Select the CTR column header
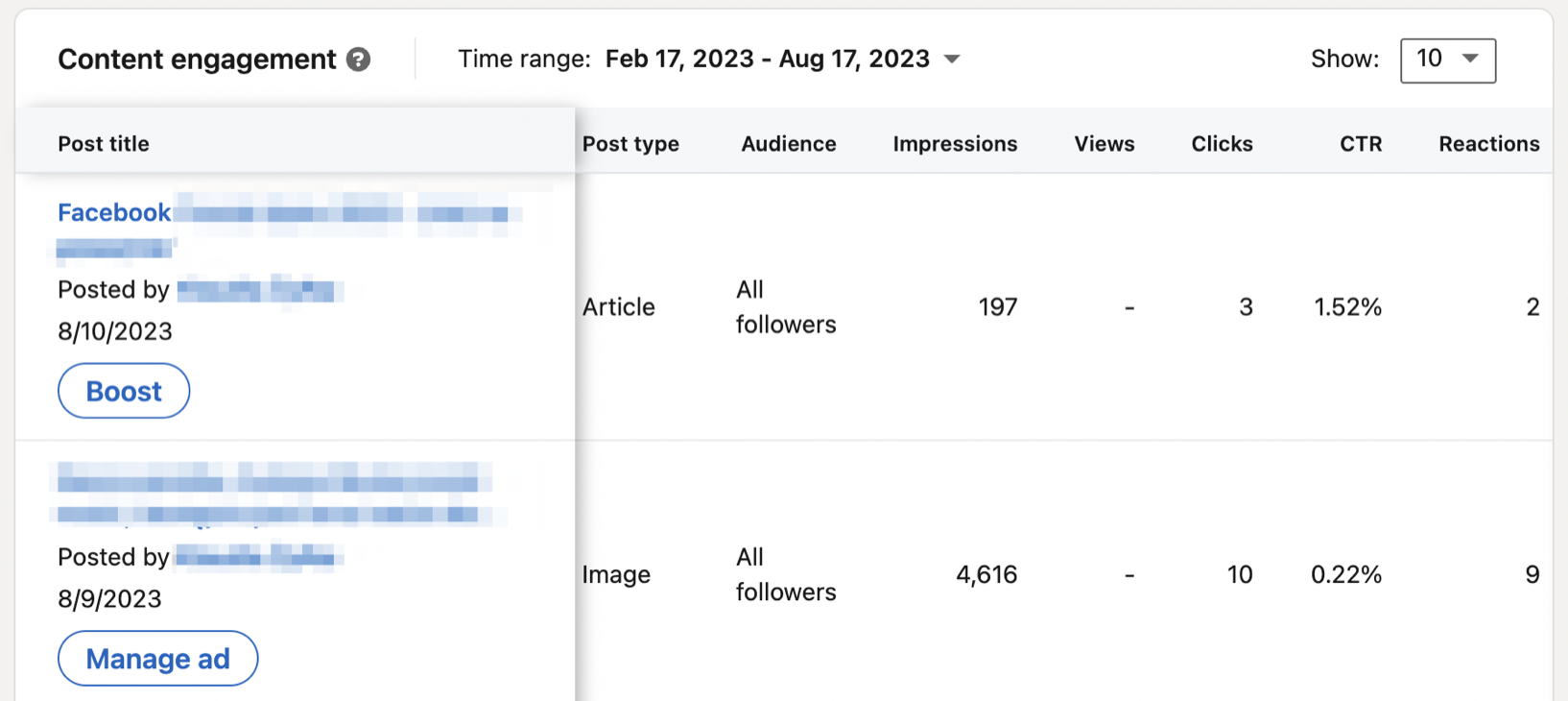1568x701 pixels. (x=1360, y=144)
